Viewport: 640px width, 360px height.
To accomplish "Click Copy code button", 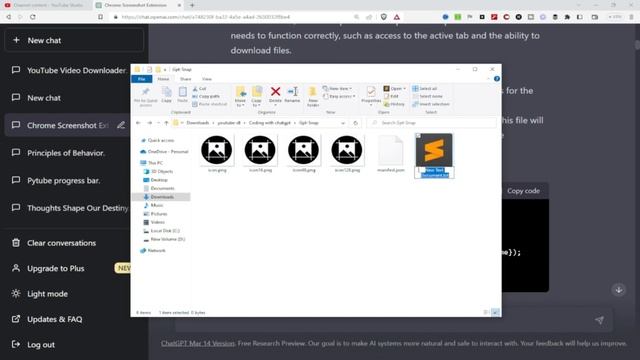I will 523,191.
